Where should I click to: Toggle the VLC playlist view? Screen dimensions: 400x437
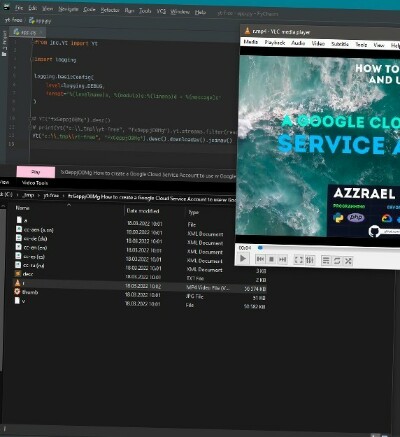tap(326, 261)
